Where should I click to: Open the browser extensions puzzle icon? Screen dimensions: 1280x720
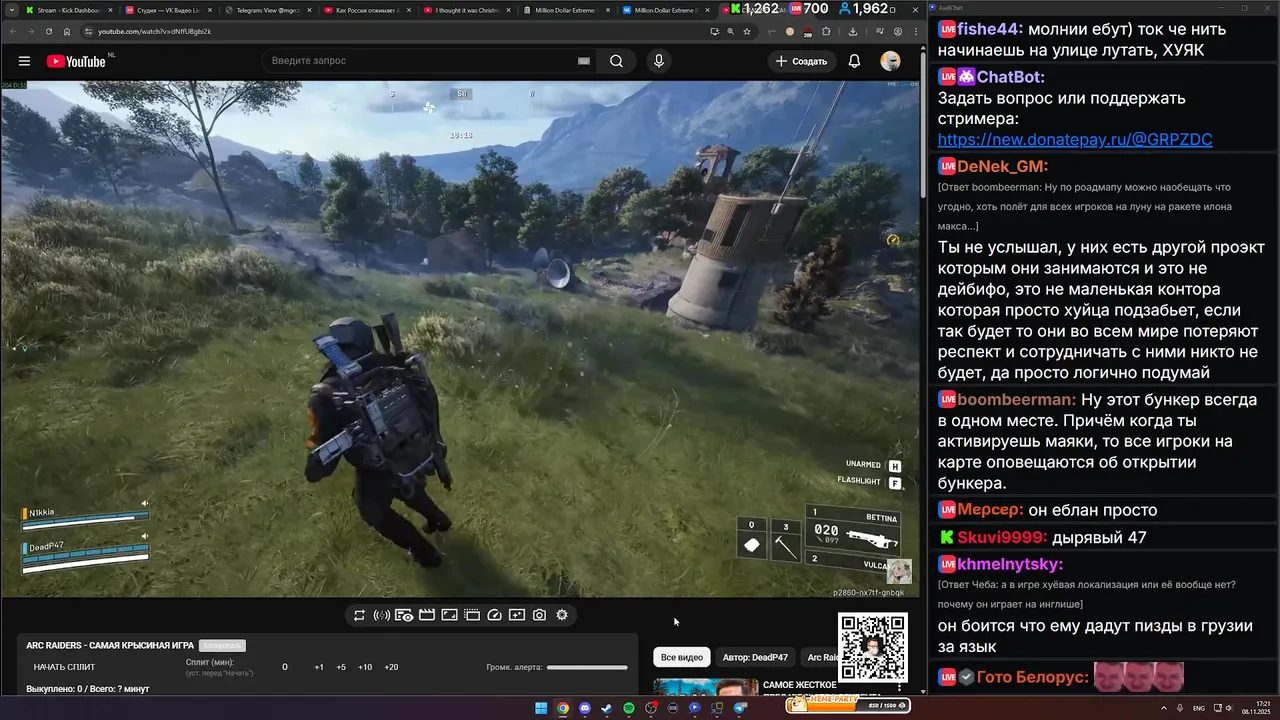[826, 31]
